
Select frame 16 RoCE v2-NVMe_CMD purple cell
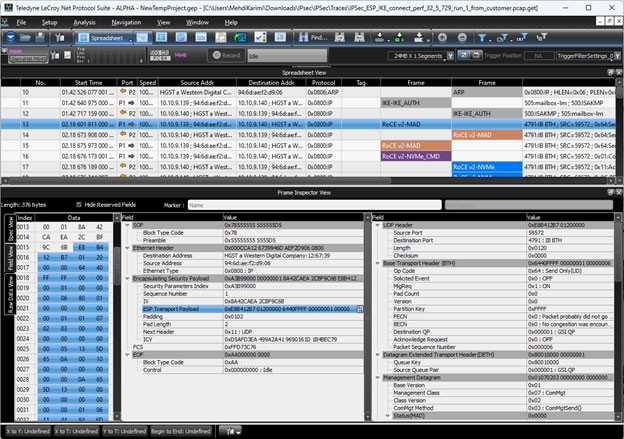point(416,156)
